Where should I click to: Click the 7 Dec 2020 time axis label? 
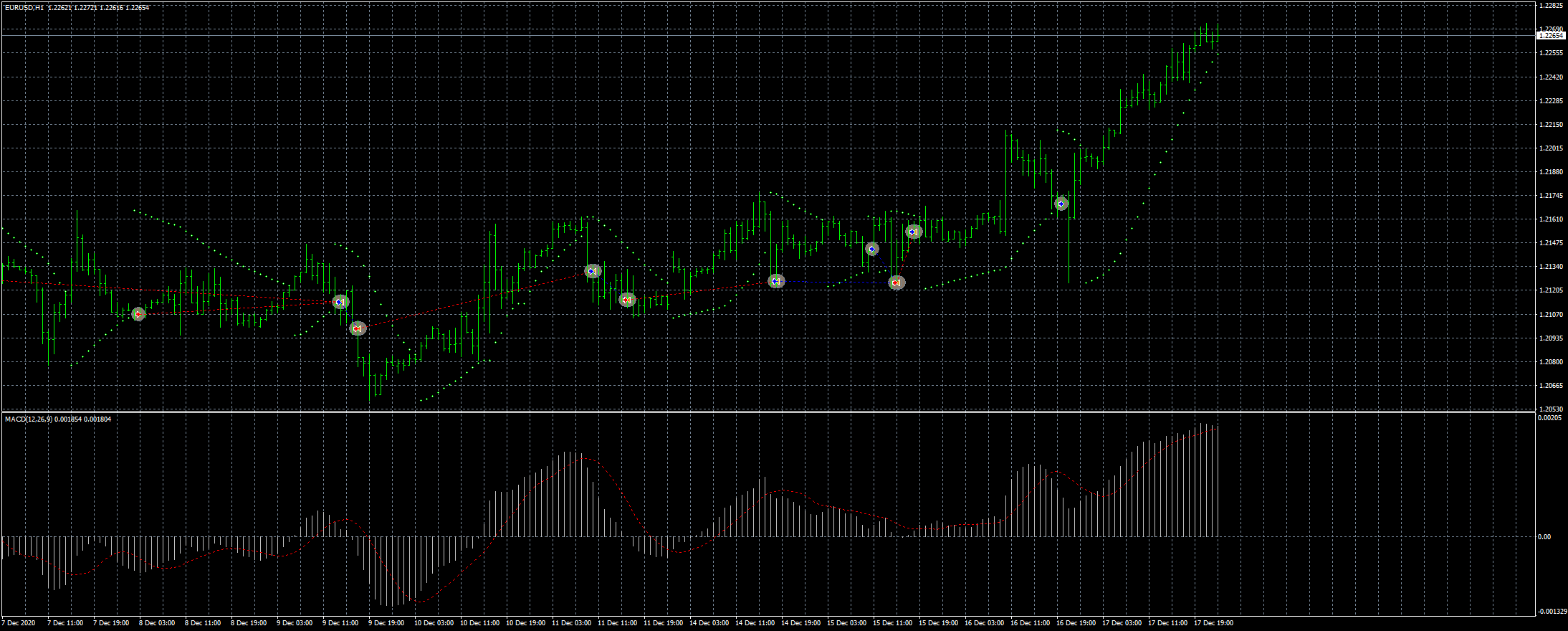(19, 623)
